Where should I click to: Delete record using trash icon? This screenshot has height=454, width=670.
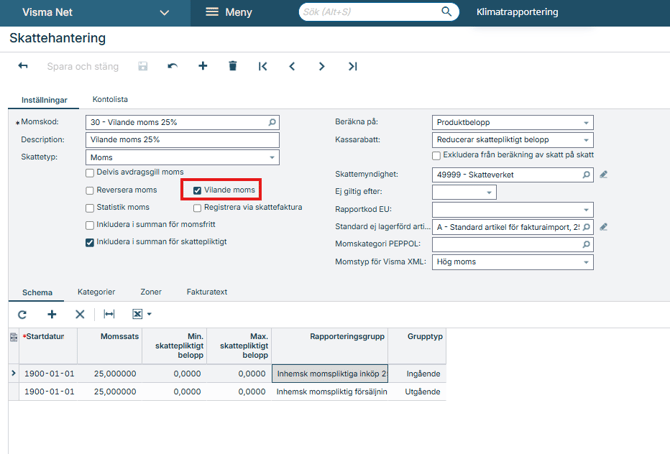tap(232, 66)
